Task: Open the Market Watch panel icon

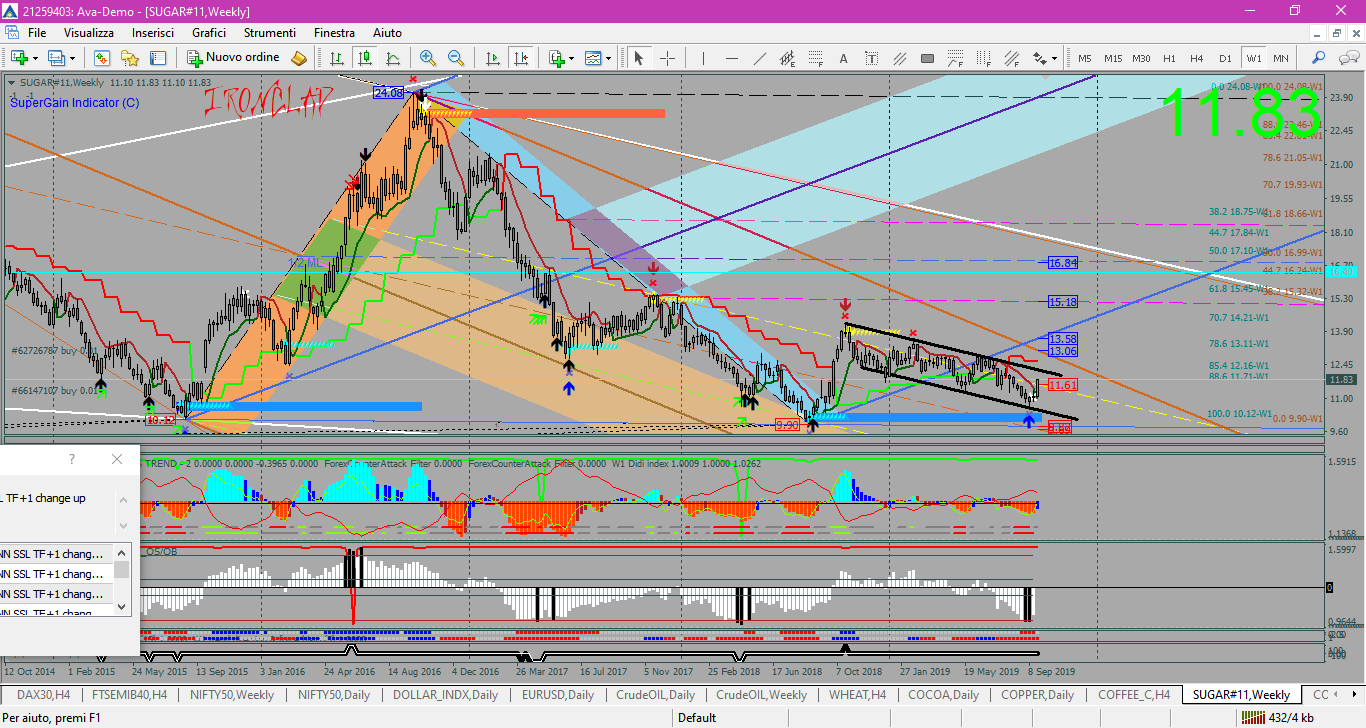Action: pyautogui.click(x=102, y=58)
